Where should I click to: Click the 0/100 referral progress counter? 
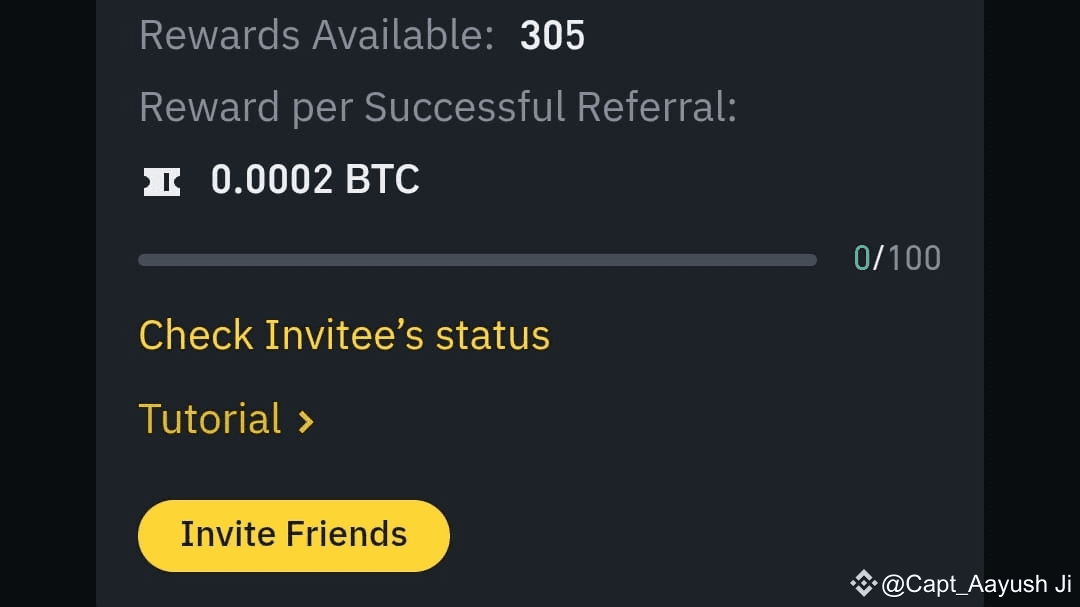coord(897,259)
